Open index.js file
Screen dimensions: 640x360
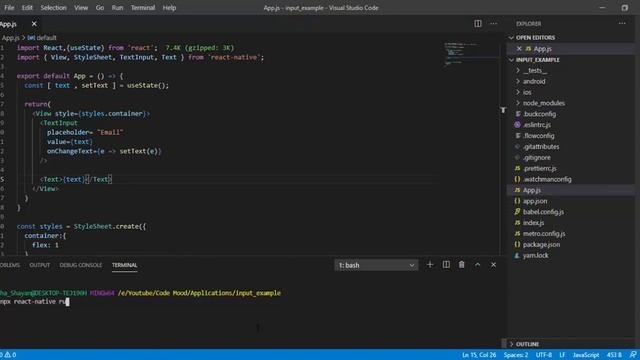pos(533,223)
